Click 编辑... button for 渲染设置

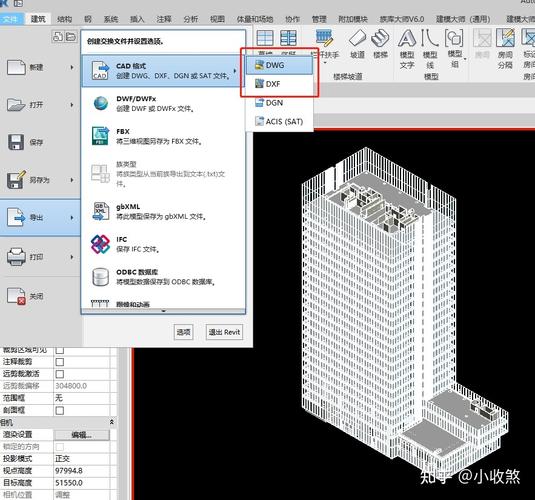point(82,434)
